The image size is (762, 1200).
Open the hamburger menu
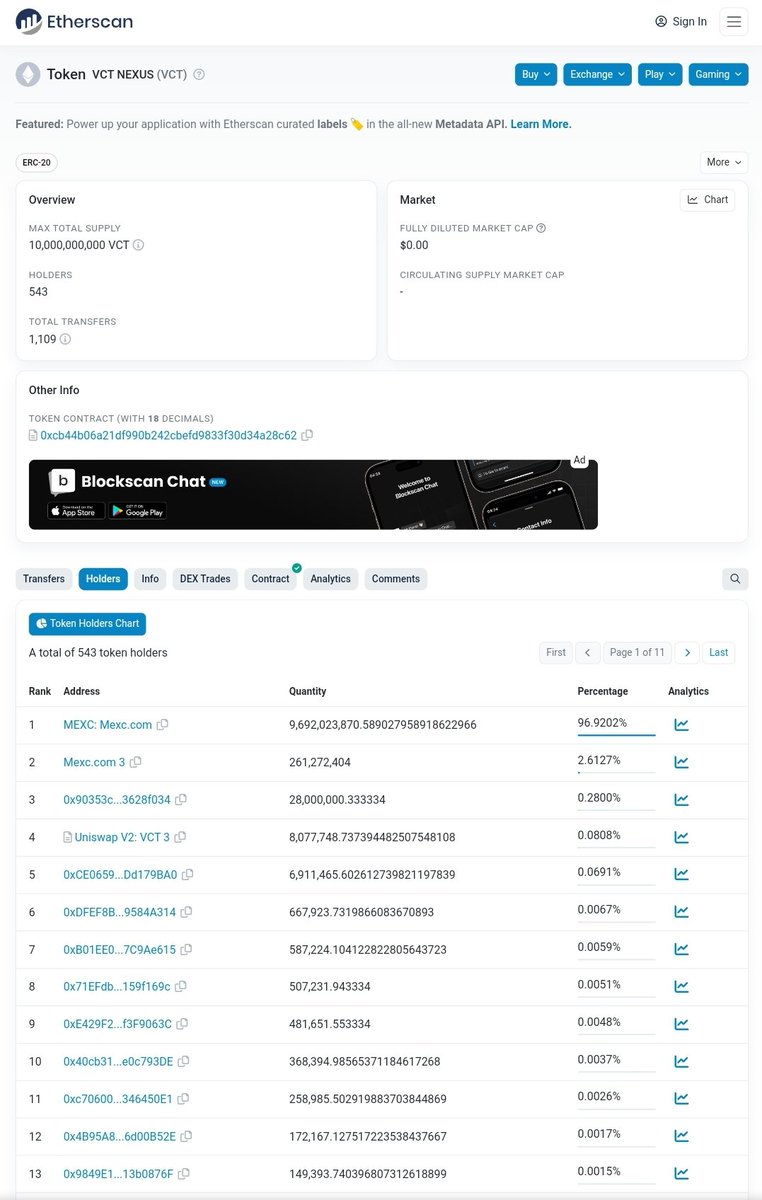(x=734, y=21)
